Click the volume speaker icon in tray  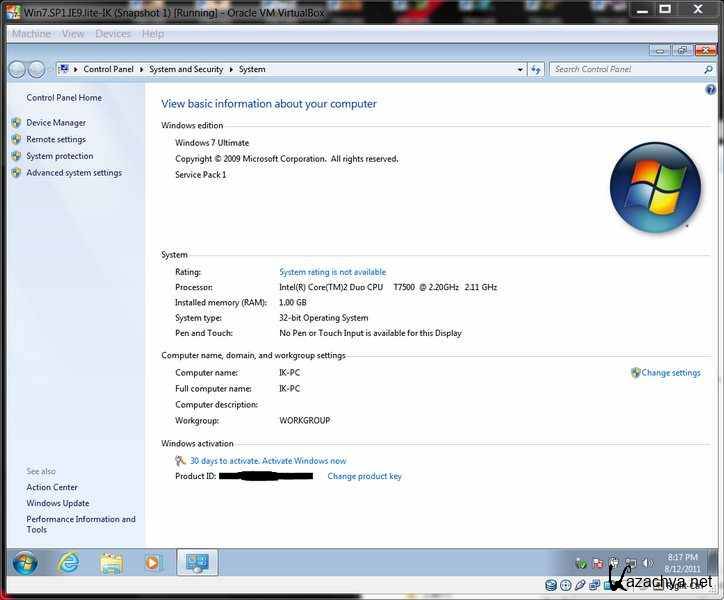[x=646, y=563]
